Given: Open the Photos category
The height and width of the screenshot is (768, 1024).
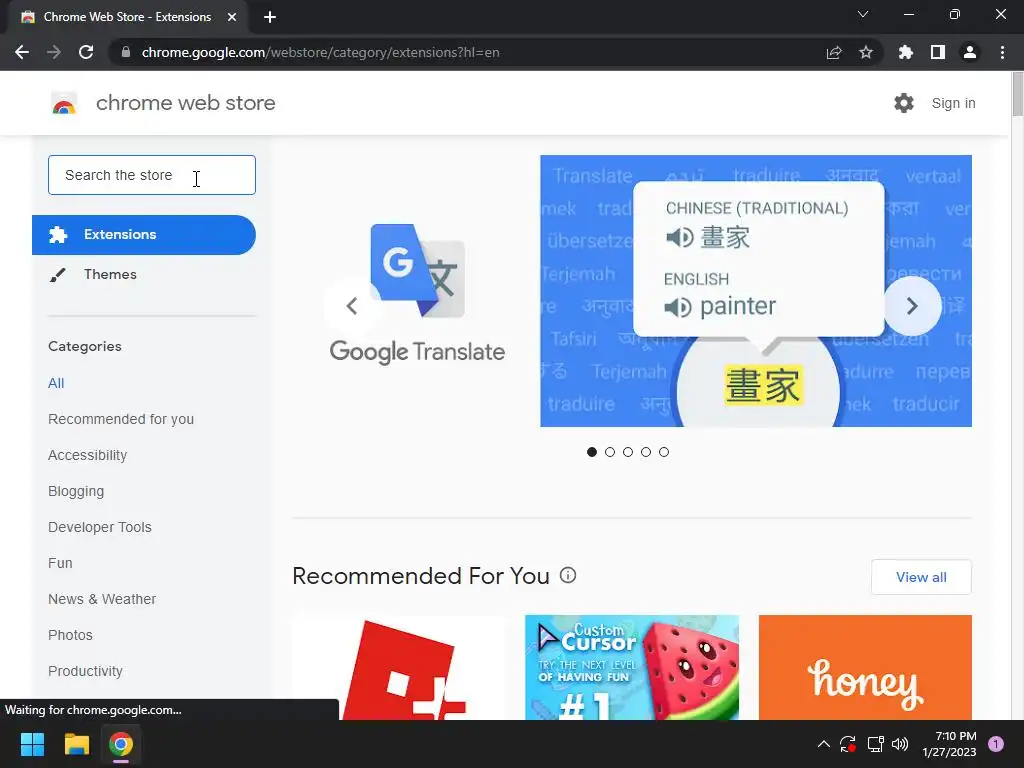Looking at the screenshot, I should click(71, 635).
